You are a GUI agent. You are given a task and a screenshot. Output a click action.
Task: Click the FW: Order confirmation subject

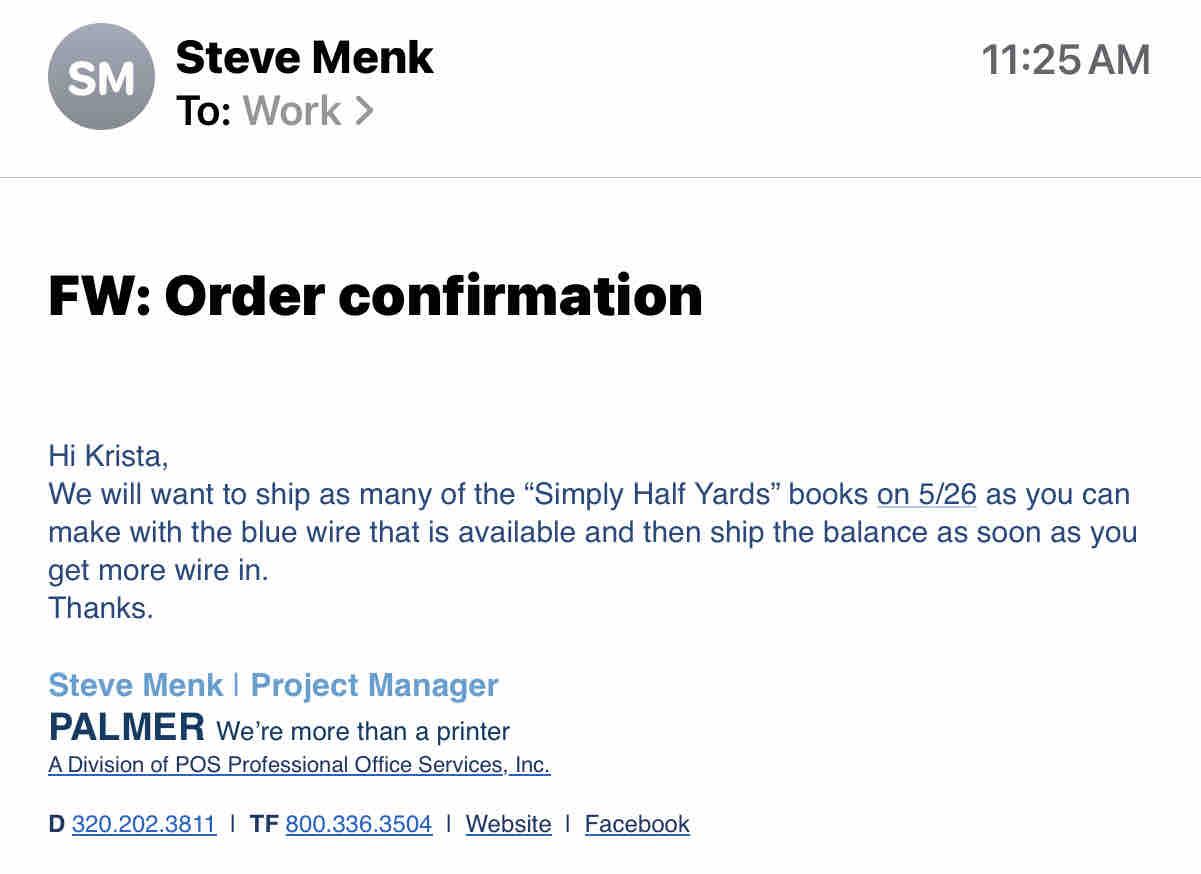pos(375,295)
